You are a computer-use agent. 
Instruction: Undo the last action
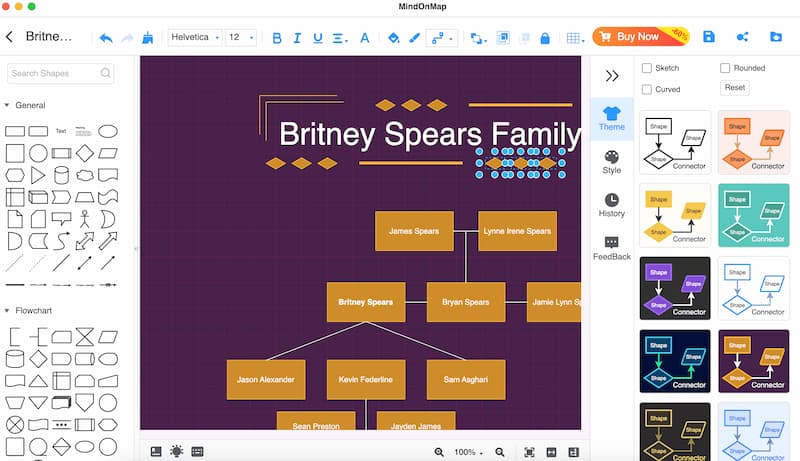106,38
